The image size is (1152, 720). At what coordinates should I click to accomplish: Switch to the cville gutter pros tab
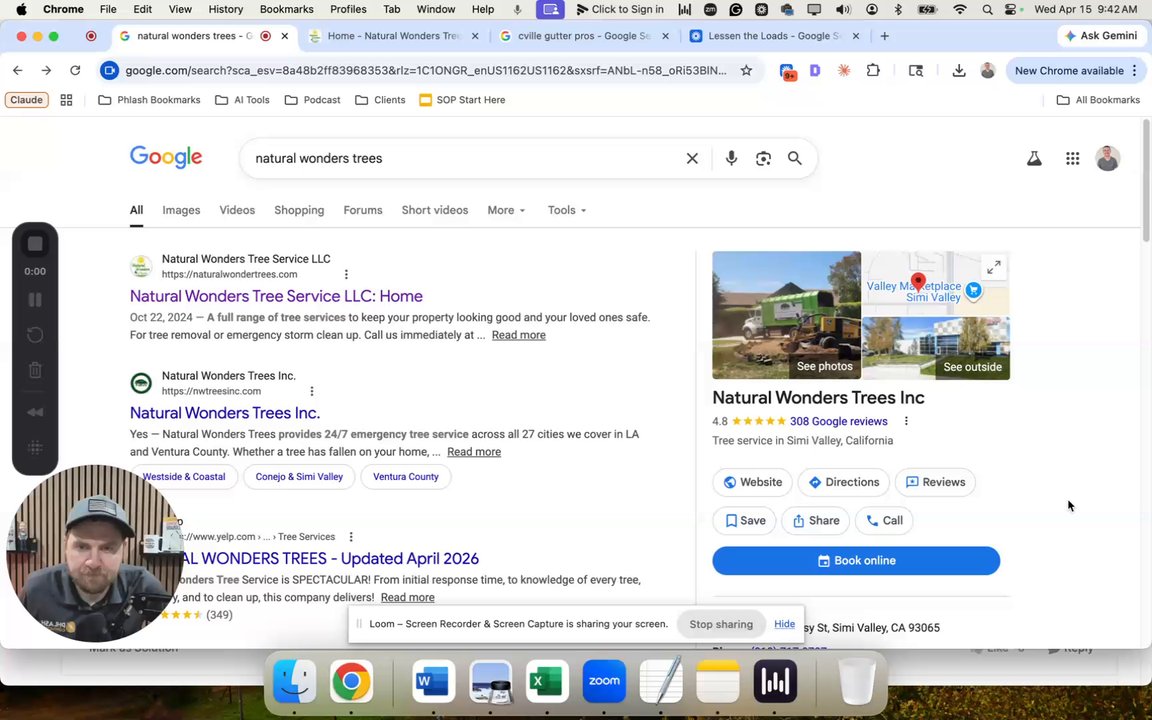pyautogui.click(x=584, y=36)
